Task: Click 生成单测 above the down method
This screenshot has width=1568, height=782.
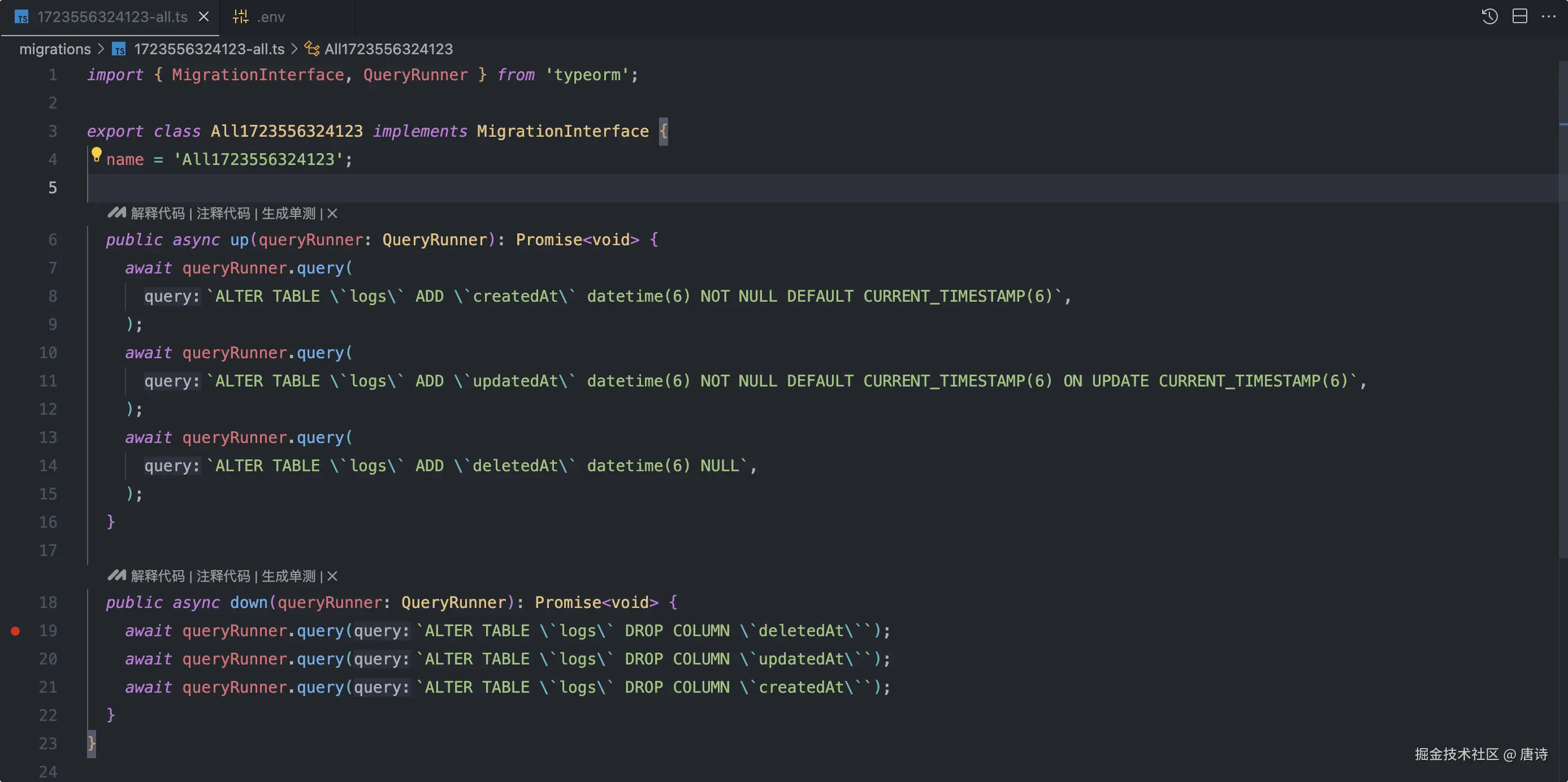Action: [x=288, y=576]
